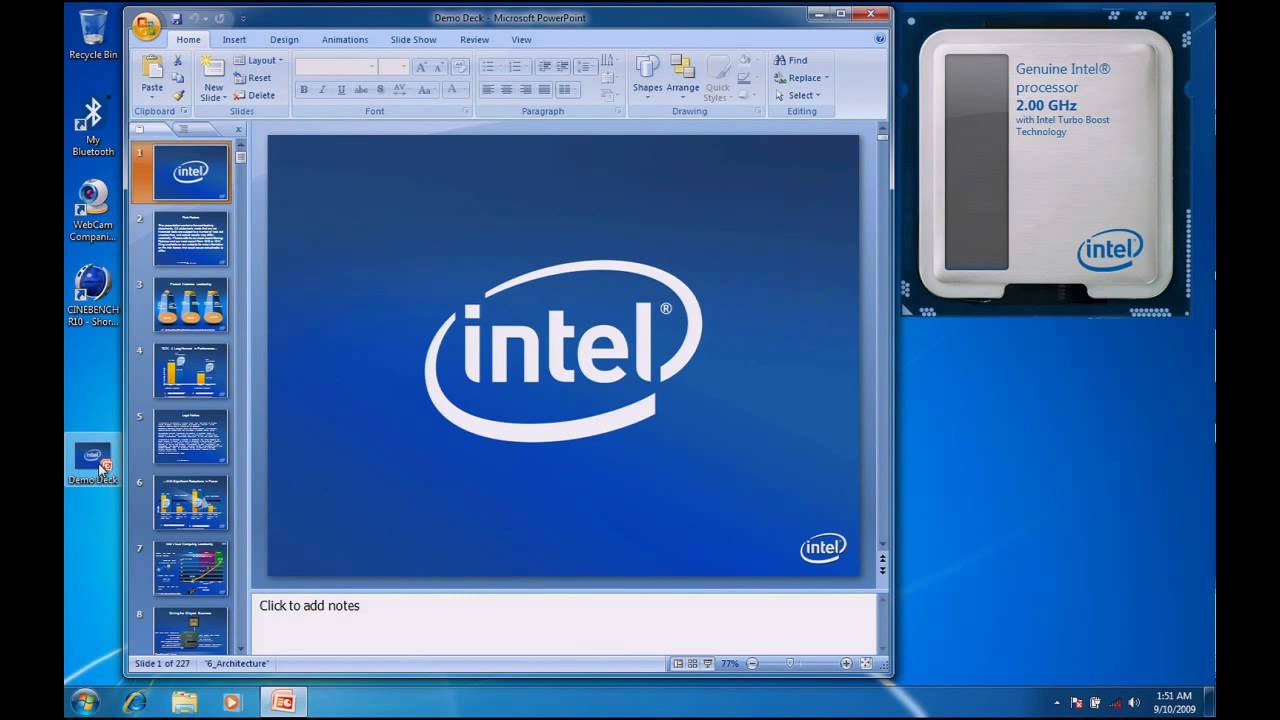The width and height of the screenshot is (1280, 720).
Task: Reset the slide layout
Action: pyautogui.click(x=253, y=78)
